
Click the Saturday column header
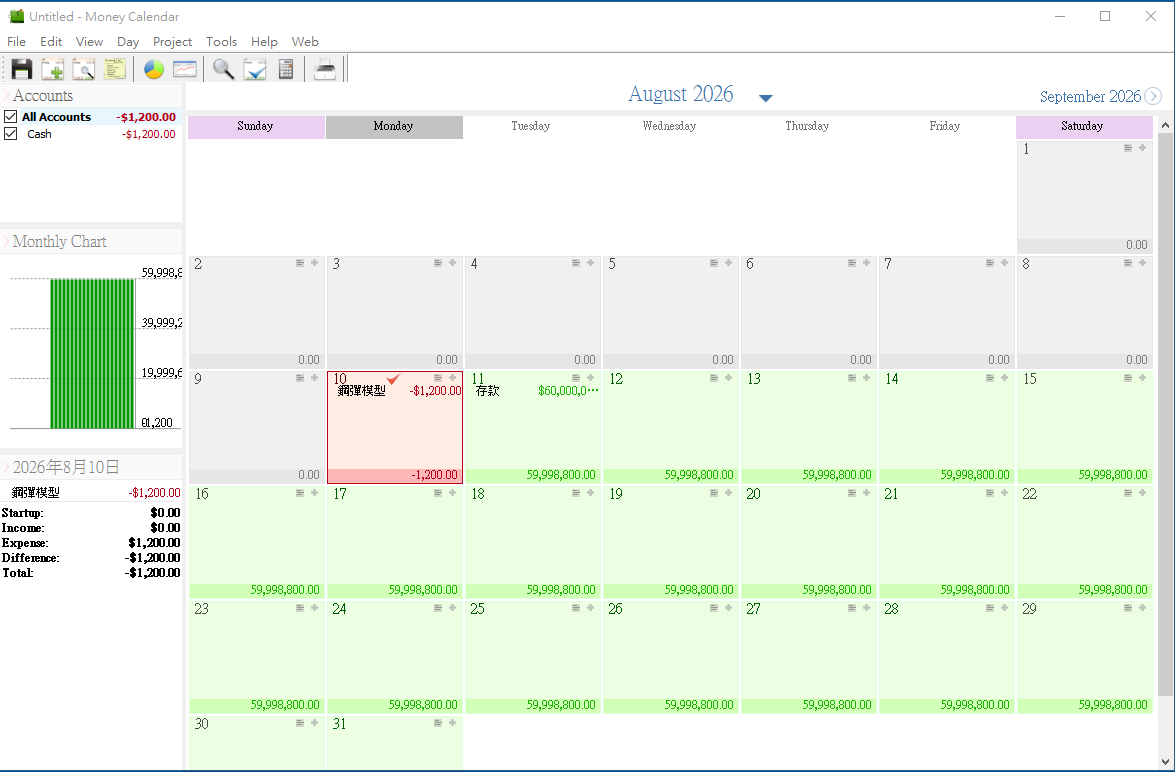1084,127
